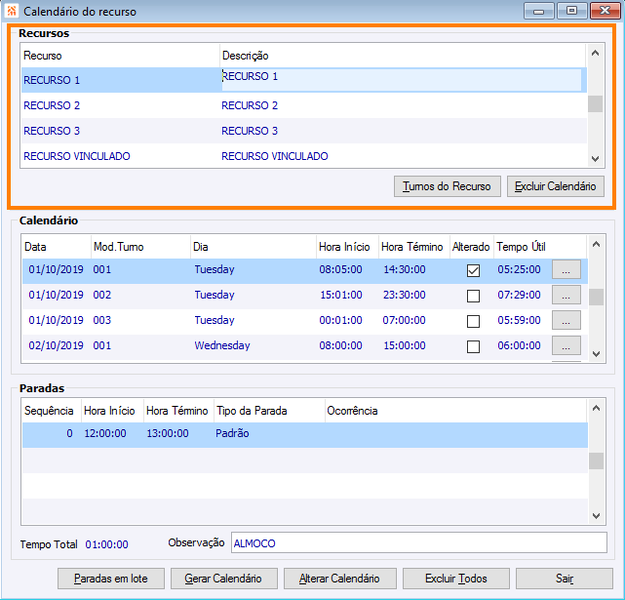
Task: Open Turnos do Recurso
Action: point(447,186)
